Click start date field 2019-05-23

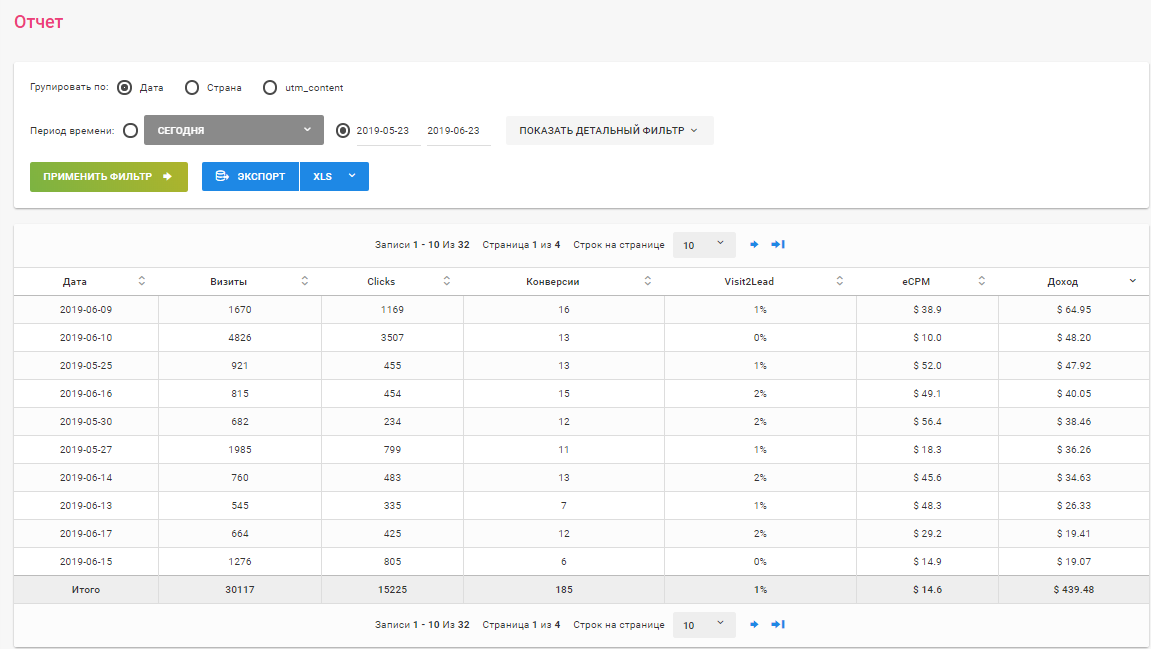tap(388, 131)
